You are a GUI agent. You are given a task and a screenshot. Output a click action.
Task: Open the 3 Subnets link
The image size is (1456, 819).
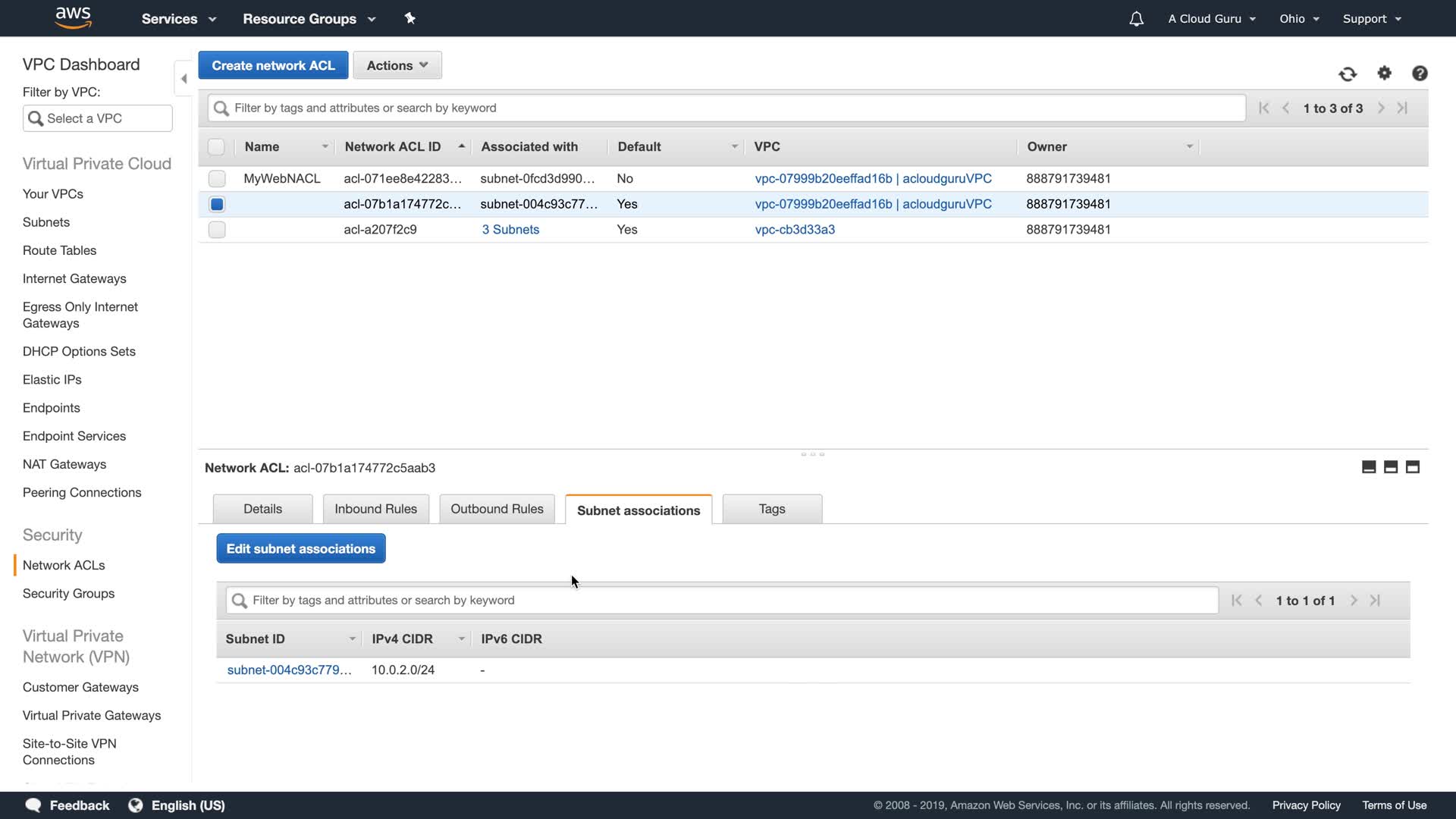coord(510,230)
